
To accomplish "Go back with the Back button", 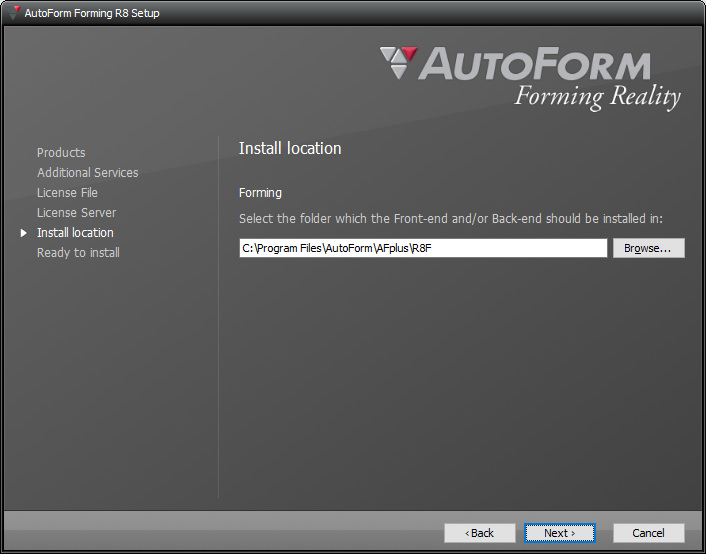I will click(480, 533).
